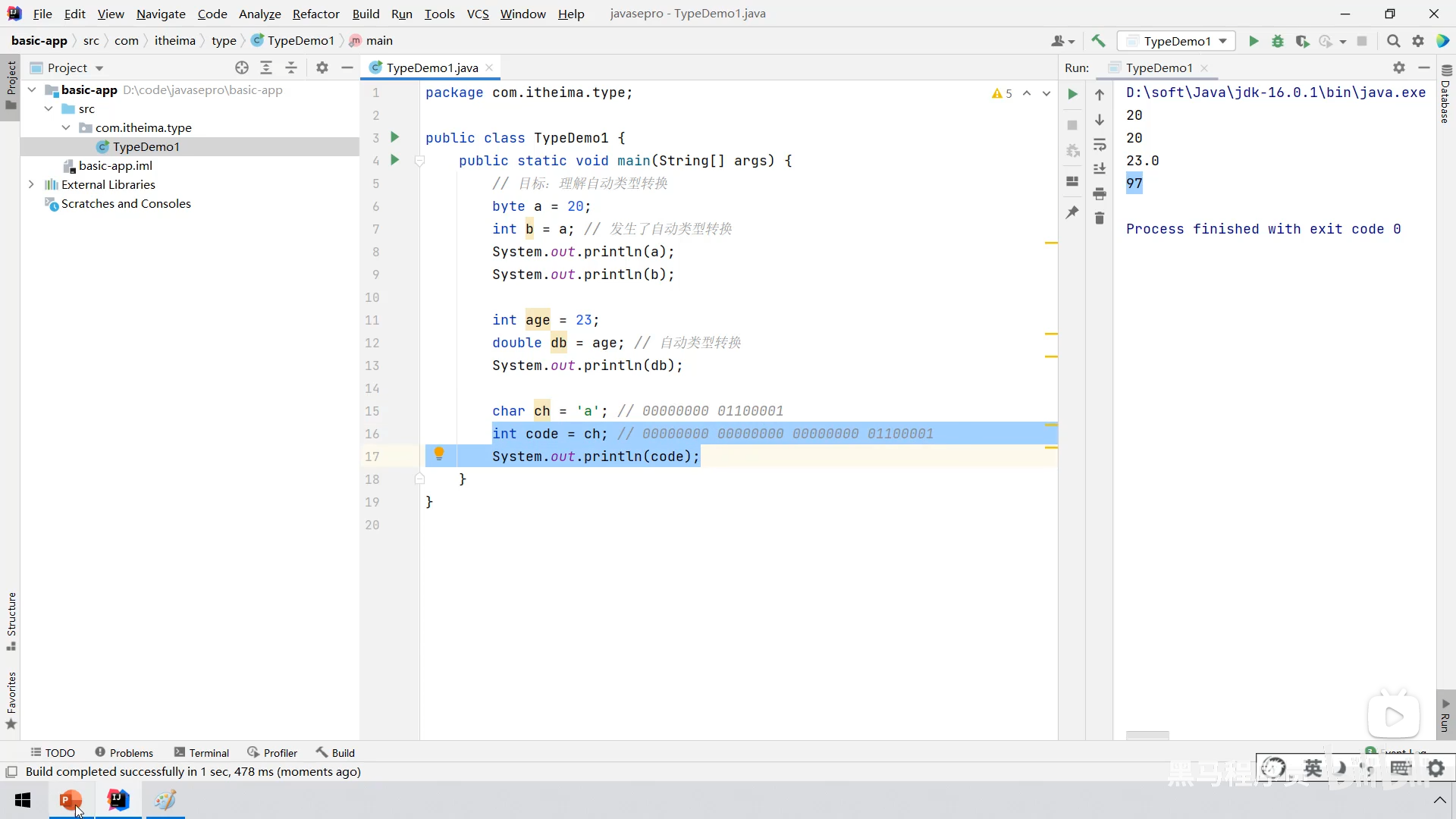This screenshot has height=819, width=1456.
Task: Click the print icon in the Run console
Action: tap(1100, 194)
